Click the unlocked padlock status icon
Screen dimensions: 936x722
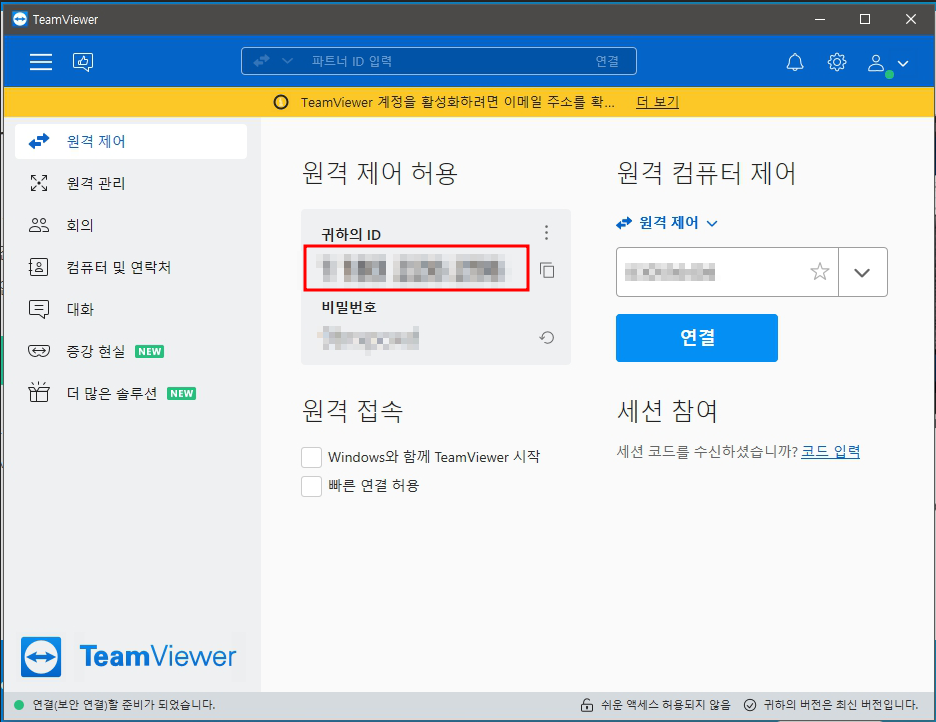[x=587, y=705]
